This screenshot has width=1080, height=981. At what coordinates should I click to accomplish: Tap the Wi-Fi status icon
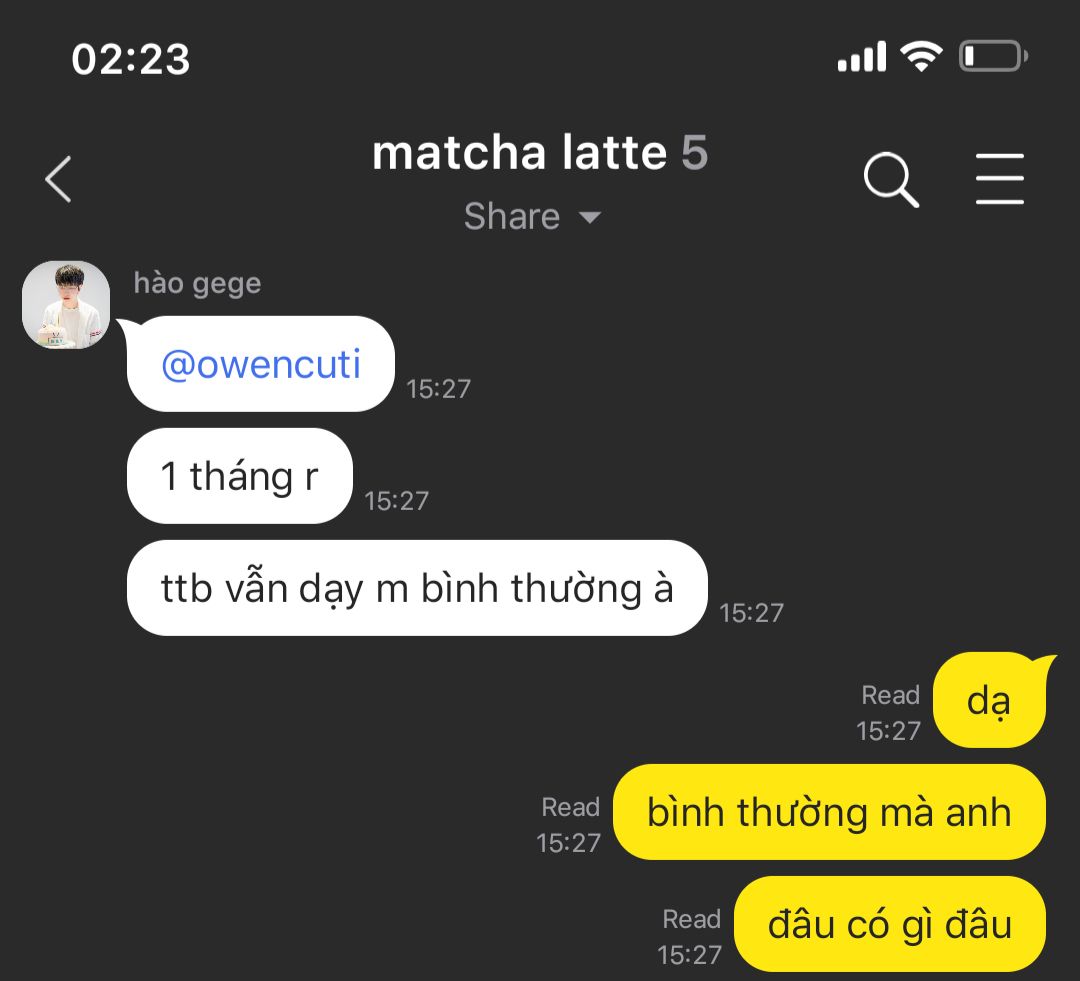(x=923, y=56)
